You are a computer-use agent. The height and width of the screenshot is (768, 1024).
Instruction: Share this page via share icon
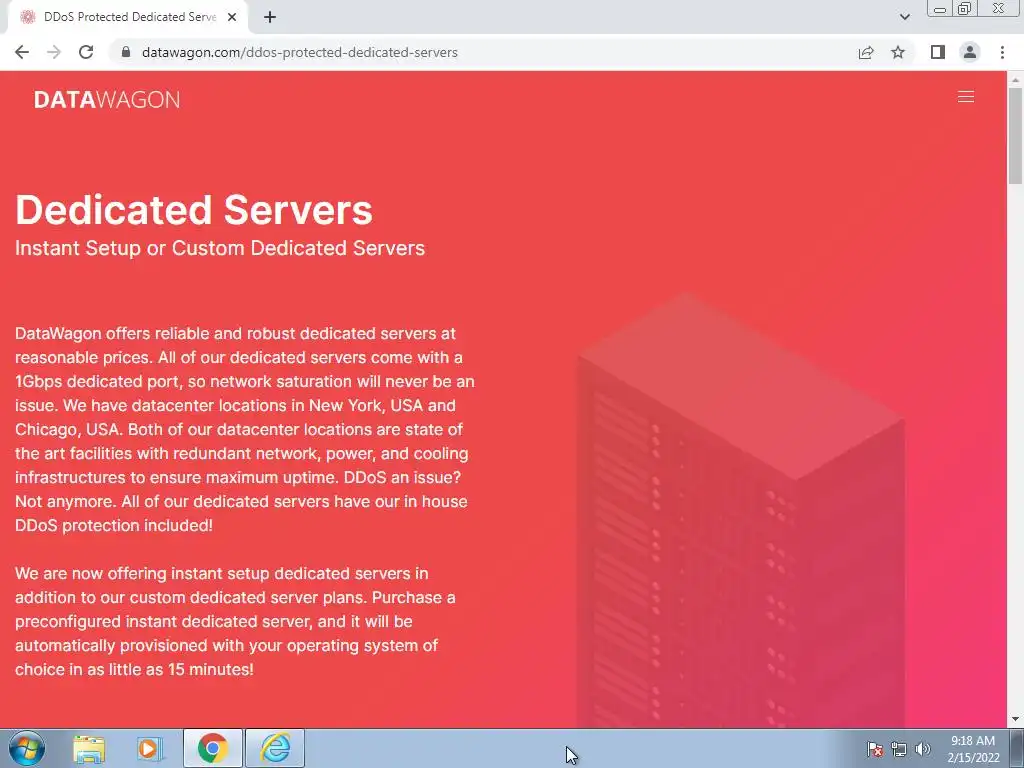coord(866,52)
